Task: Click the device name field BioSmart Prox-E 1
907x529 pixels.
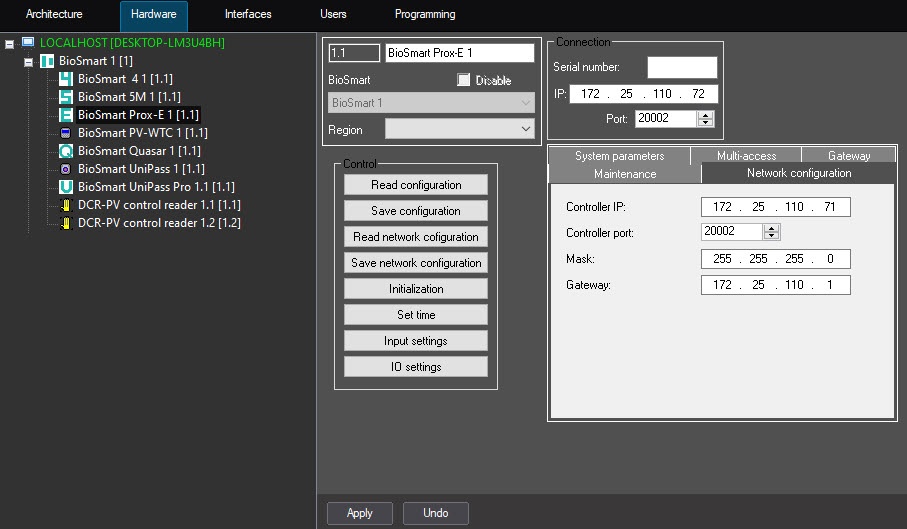Action: pyautogui.click(x=460, y=53)
